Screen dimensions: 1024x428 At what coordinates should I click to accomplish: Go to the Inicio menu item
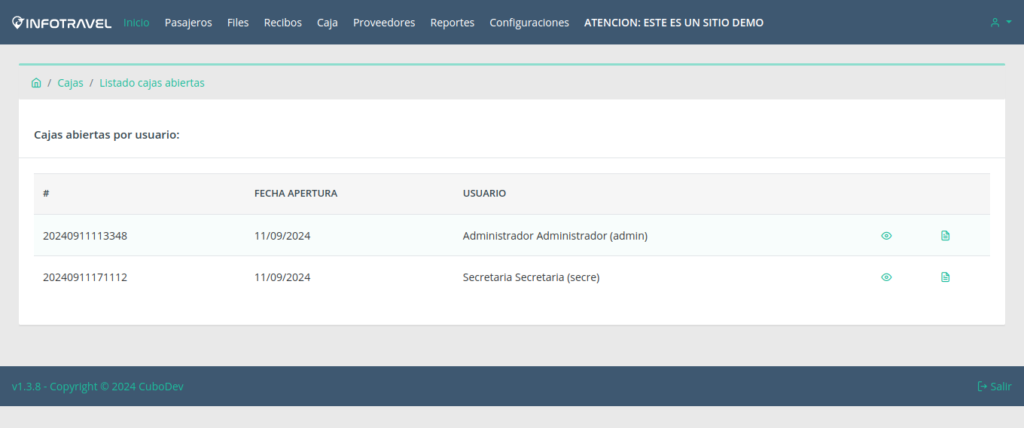coord(136,22)
